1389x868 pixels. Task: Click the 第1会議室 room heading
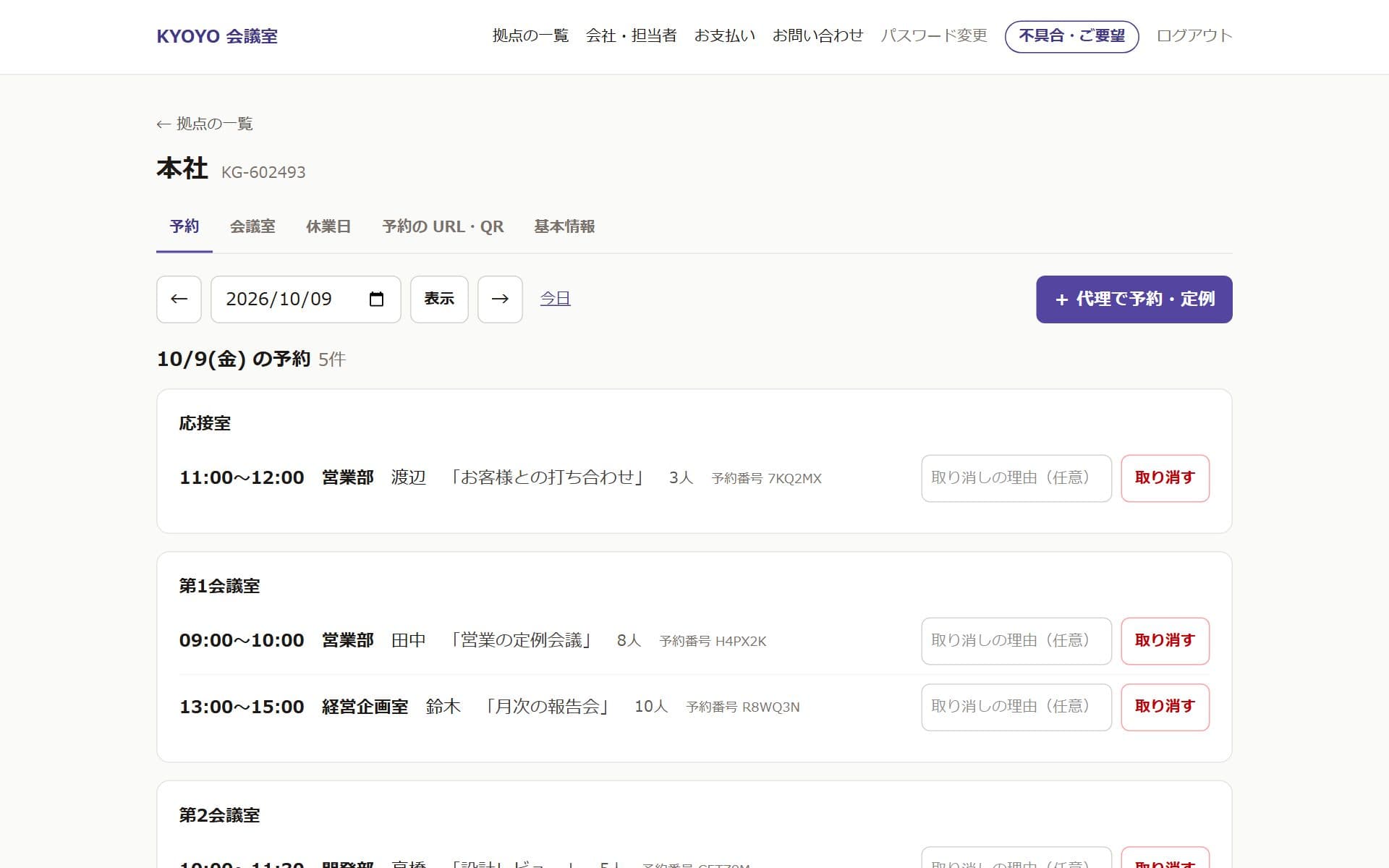click(x=219, y=586)
